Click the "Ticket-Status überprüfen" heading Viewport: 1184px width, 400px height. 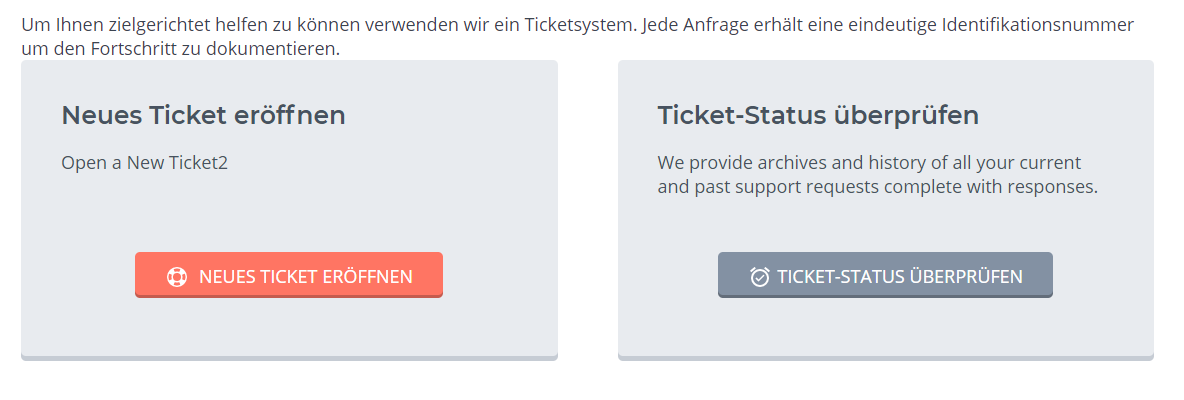817,116
